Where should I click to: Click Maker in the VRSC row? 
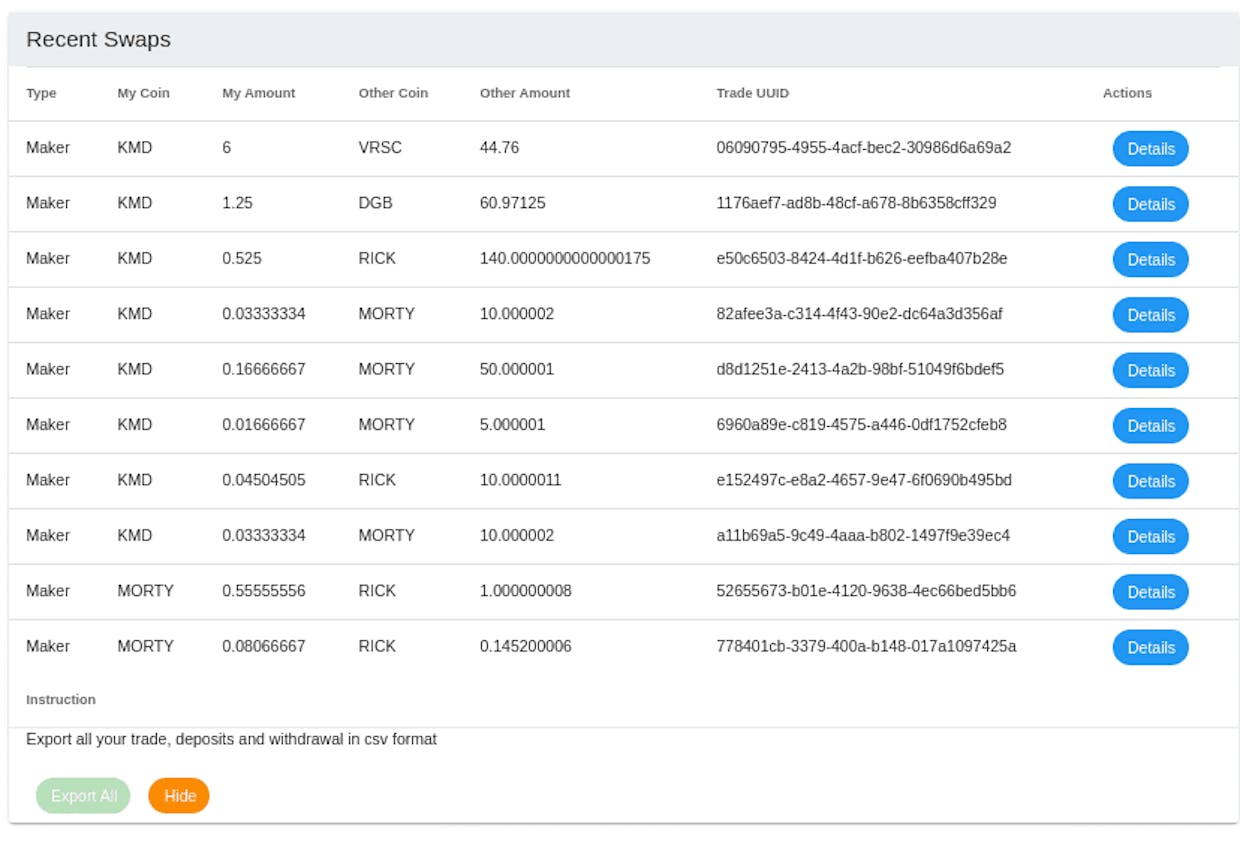[x=48, y=148]
